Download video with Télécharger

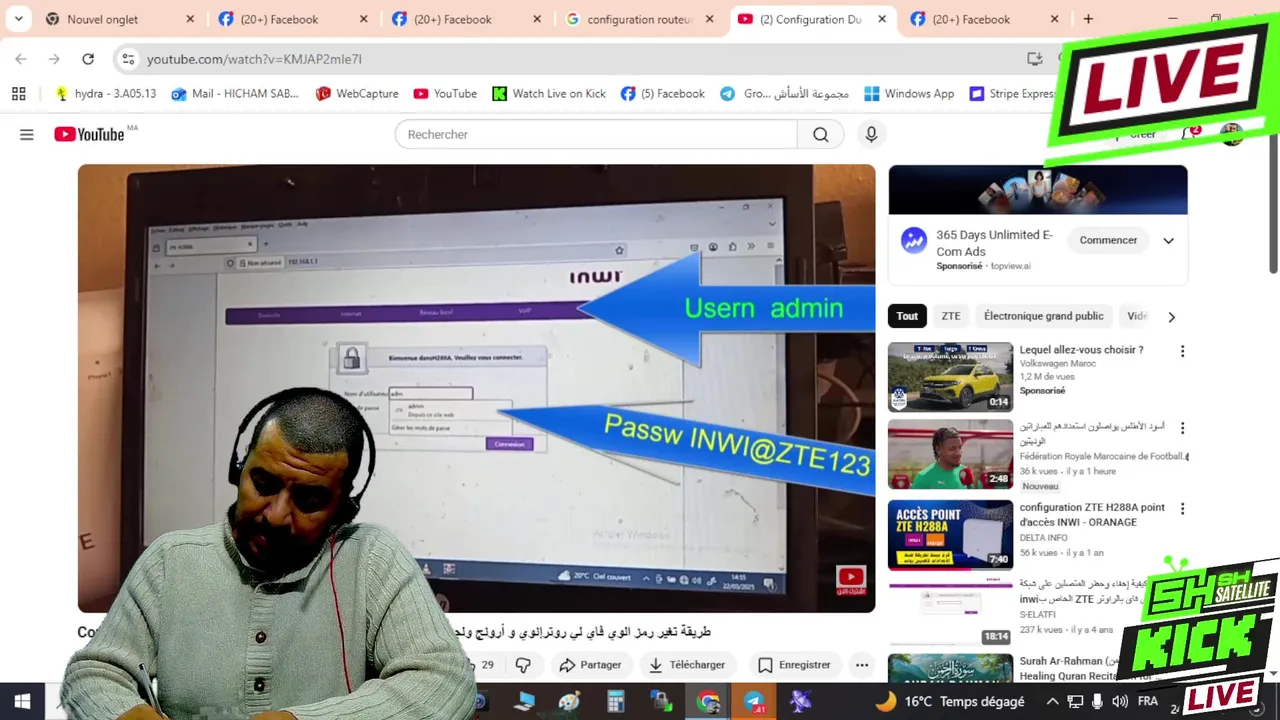tap(687, 665)
